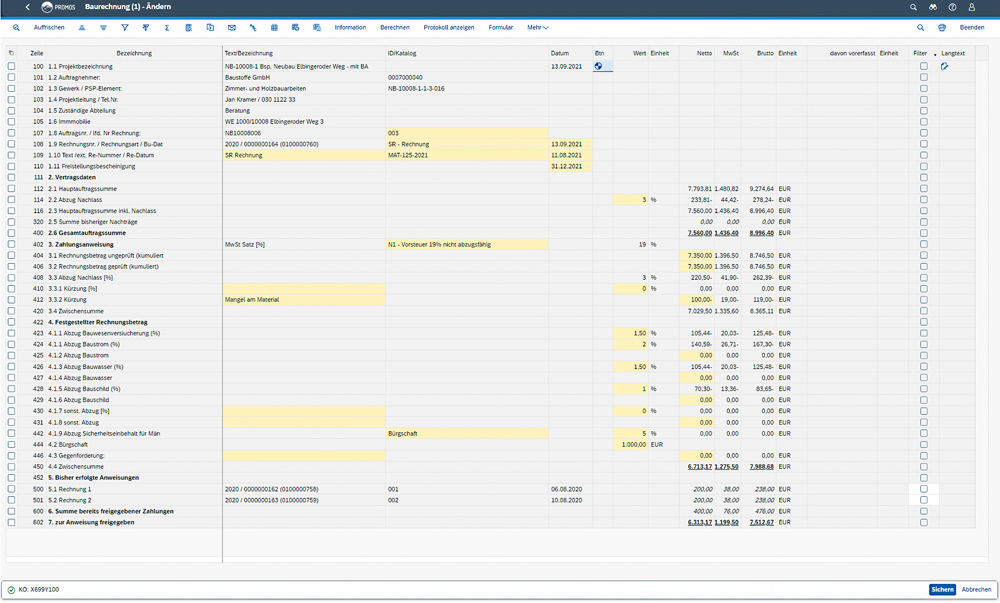Open the Filter column dropdown arrow
1000x603 pixels.
935,53
